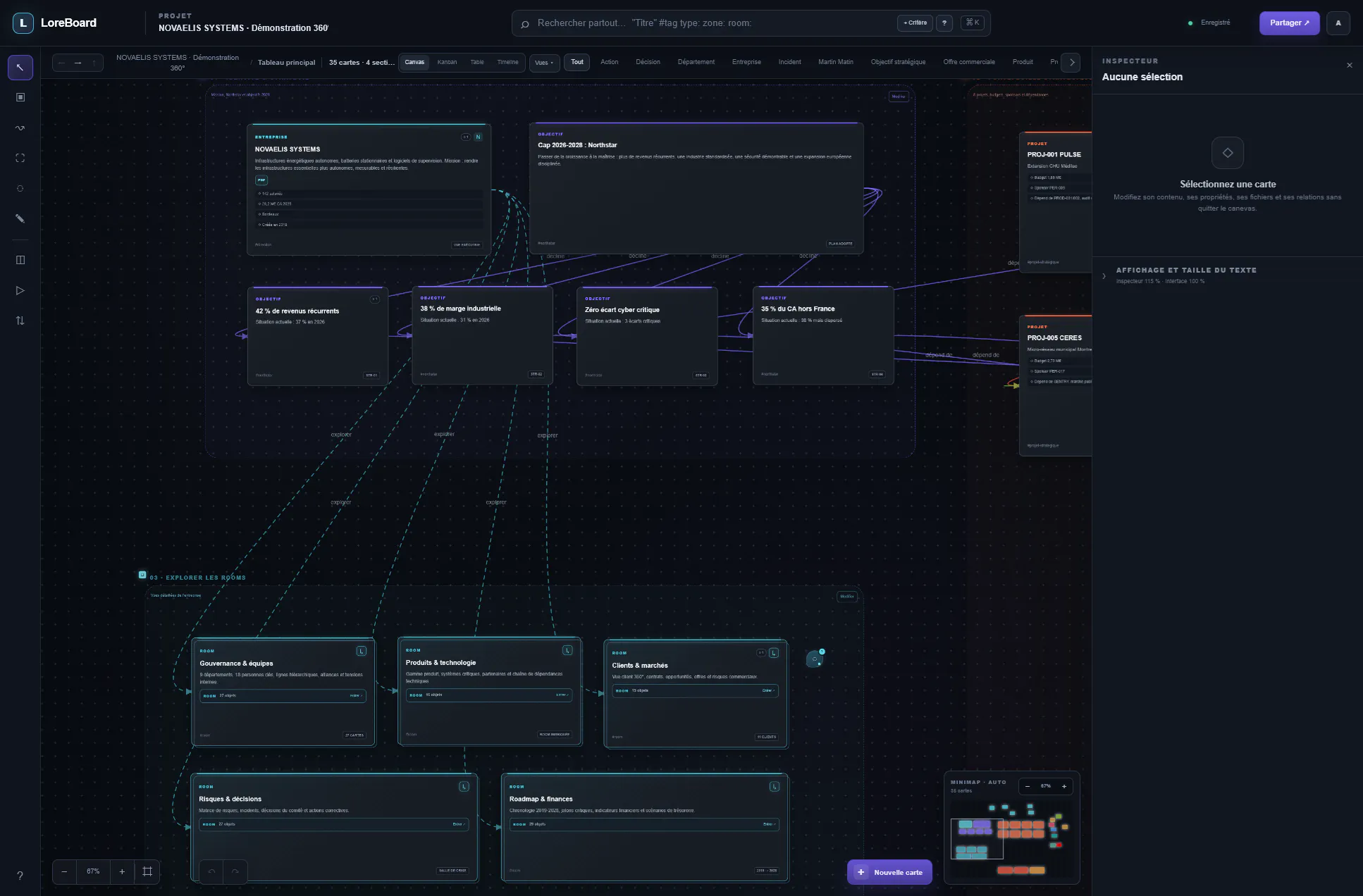Select the dashed circle lasso tool

[x=20, y=188]
